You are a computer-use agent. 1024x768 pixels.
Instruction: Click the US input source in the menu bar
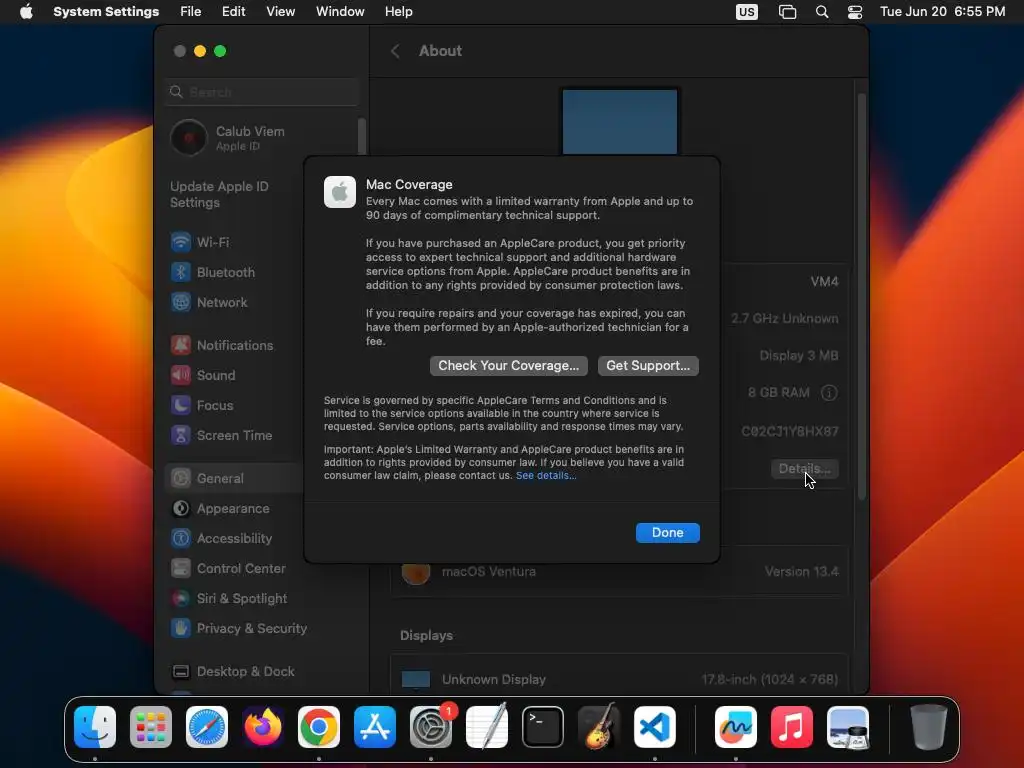click(x=746, y=12)
